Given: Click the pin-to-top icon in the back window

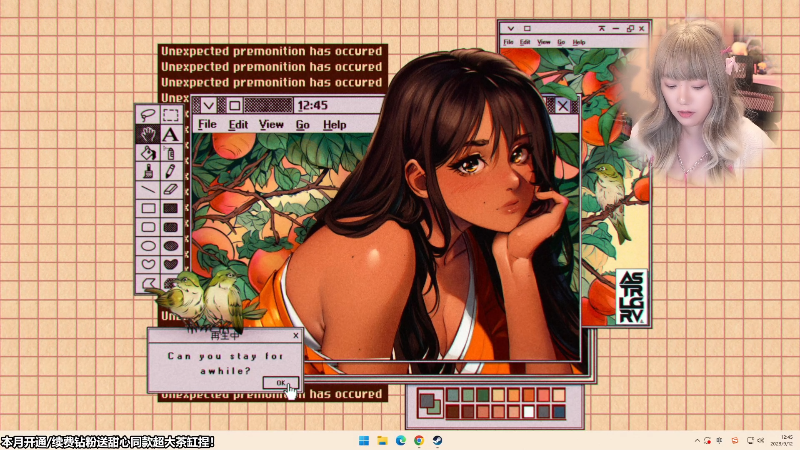Looking at the screenshot, I should [602, 29].
